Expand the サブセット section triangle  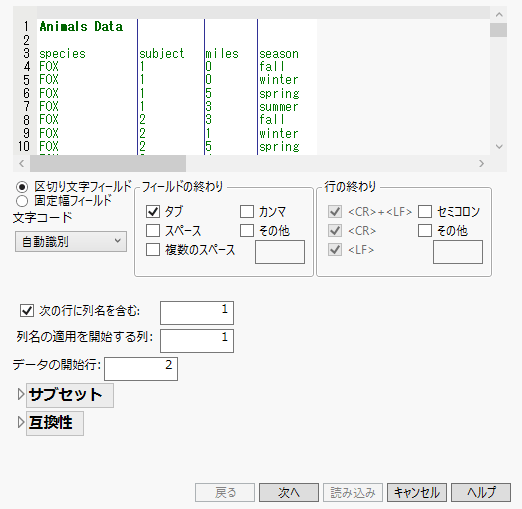tap(21, 394)
